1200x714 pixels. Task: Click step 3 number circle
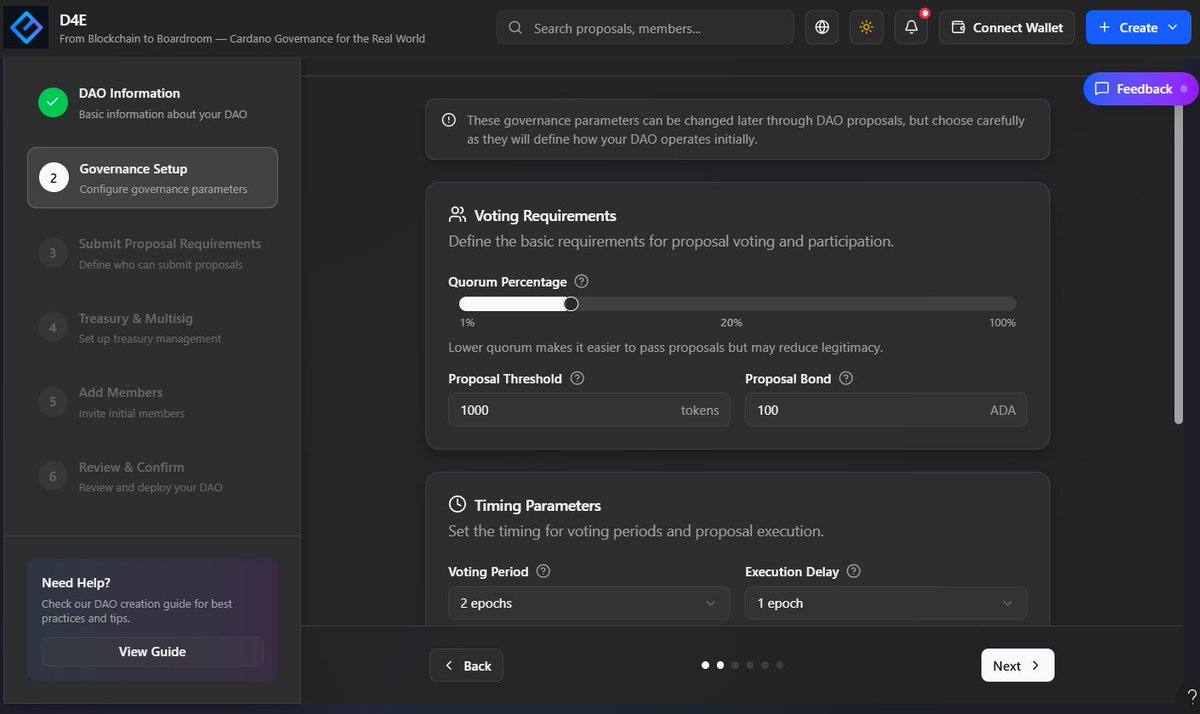(x=53, y=253)
